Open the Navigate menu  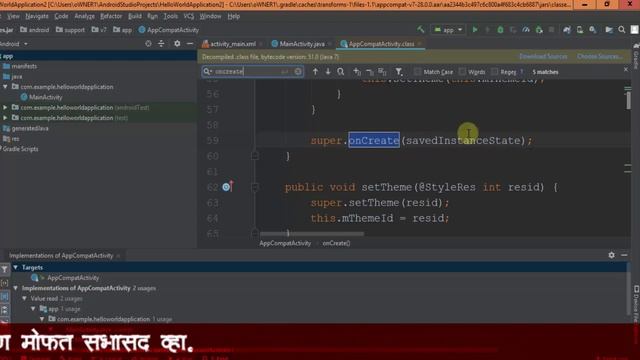[x=36, y=16]
